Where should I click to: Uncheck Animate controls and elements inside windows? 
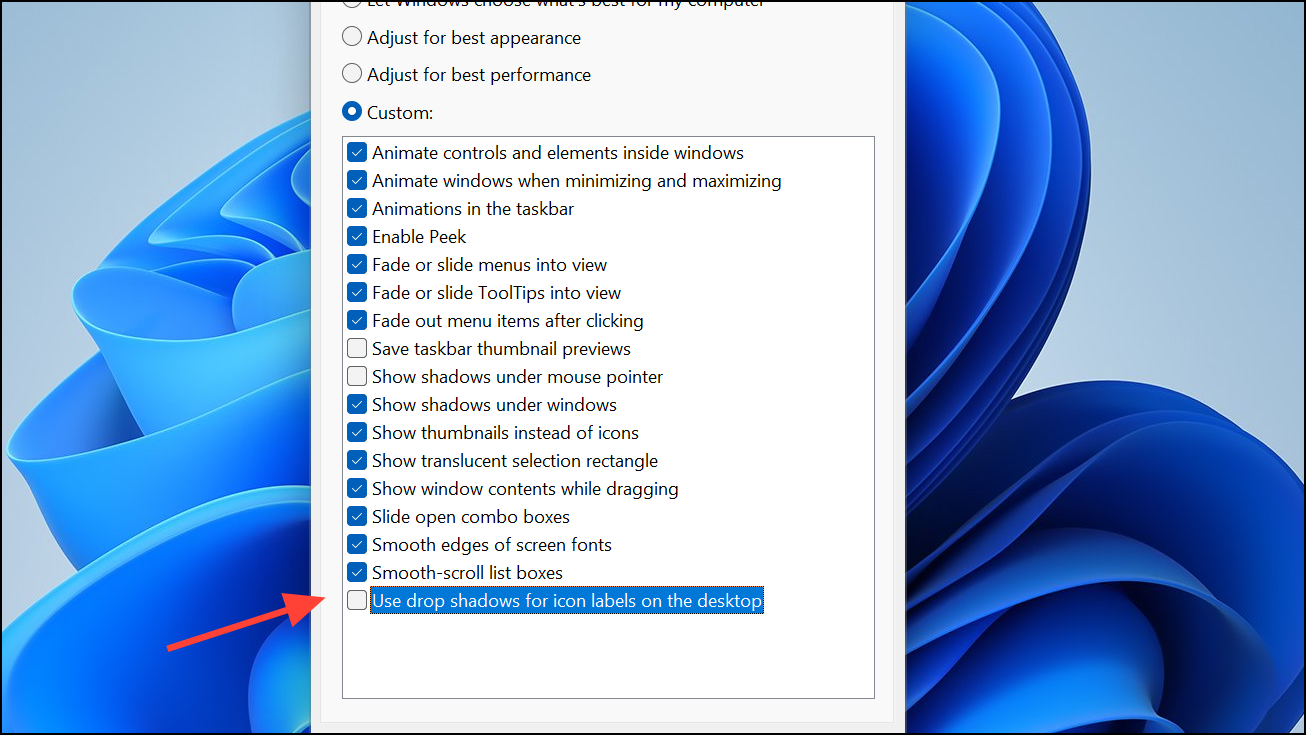click(357, 152)
